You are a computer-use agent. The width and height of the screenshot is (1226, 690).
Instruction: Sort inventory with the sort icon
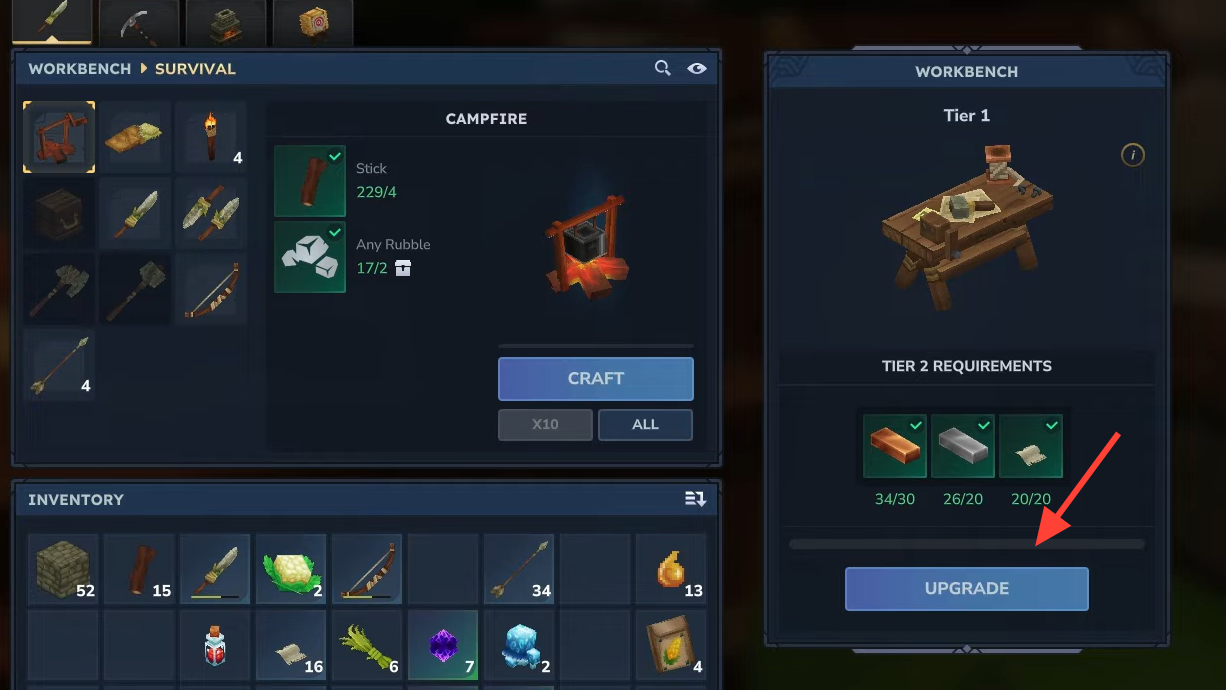[695, 499]
